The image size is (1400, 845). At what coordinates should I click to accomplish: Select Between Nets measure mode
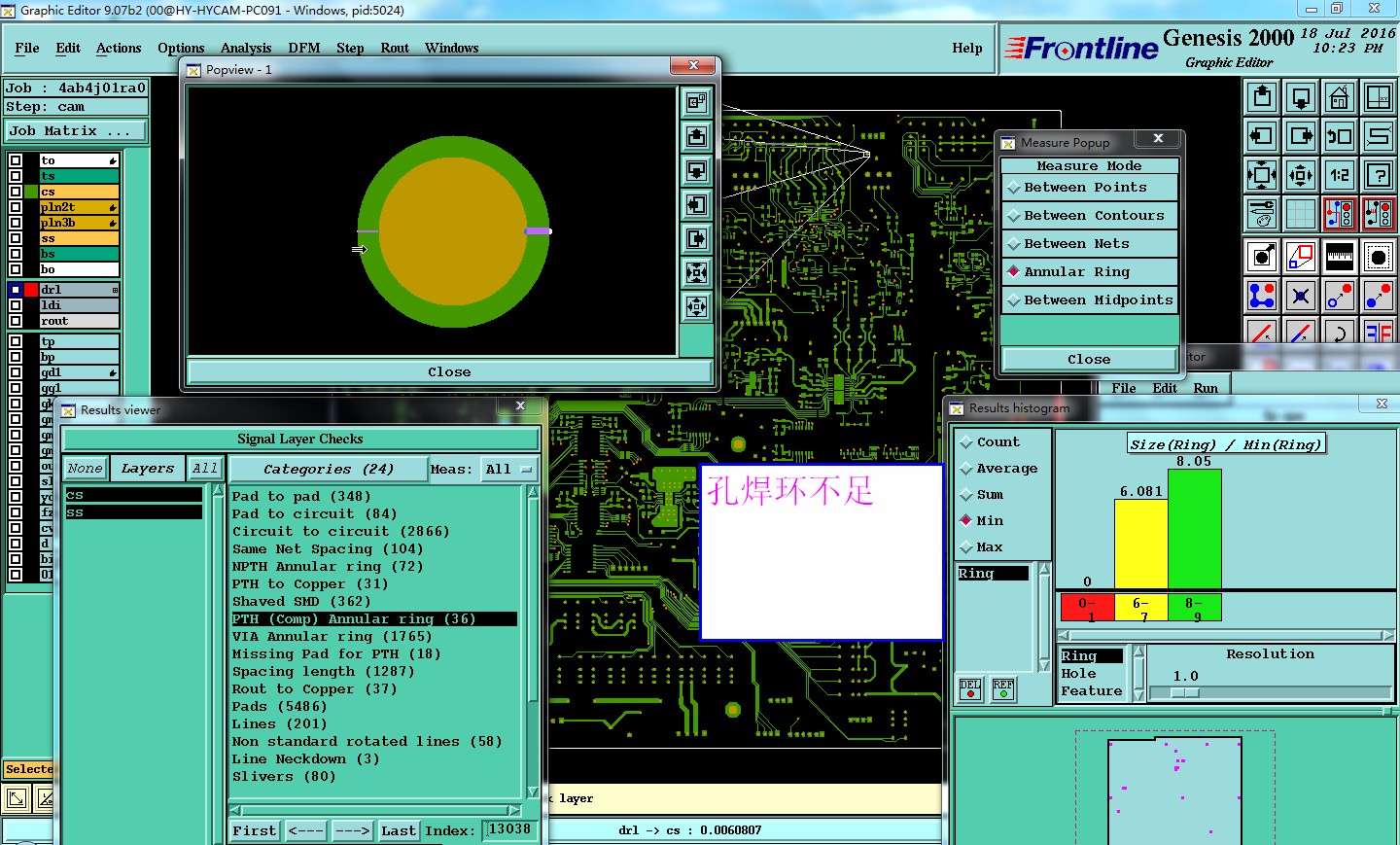click(1076, 244)
